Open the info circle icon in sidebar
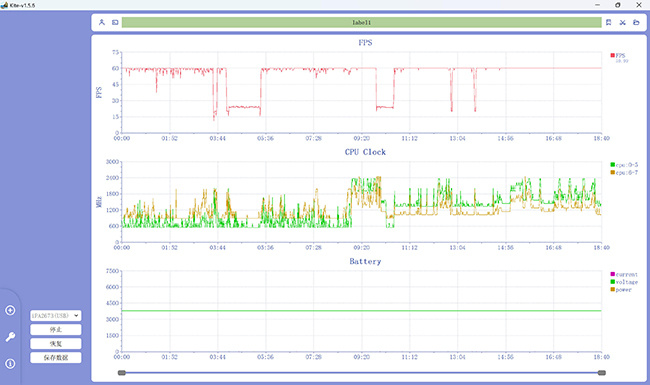Image resolution: width=650 pixels, height=385 pixels. pyautogui.click(x=10, y=364)
